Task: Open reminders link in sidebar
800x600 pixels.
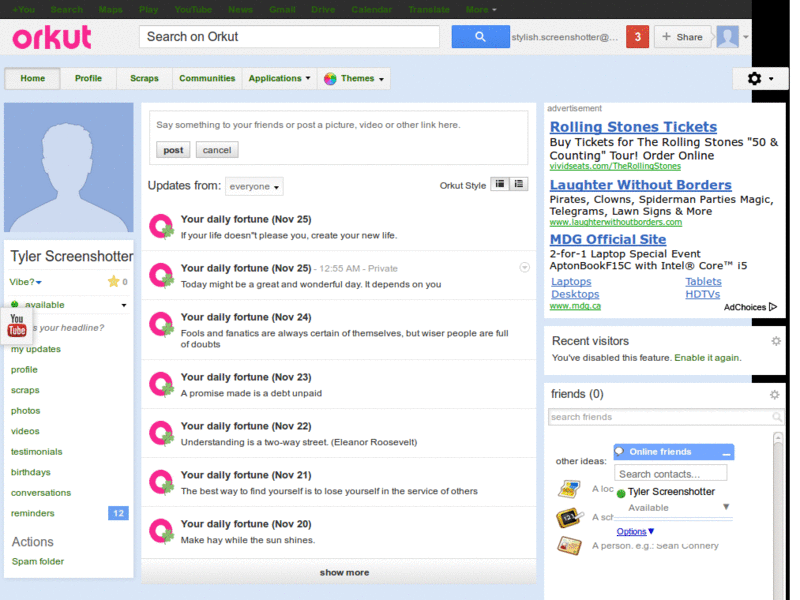Action: pos(33,513)
